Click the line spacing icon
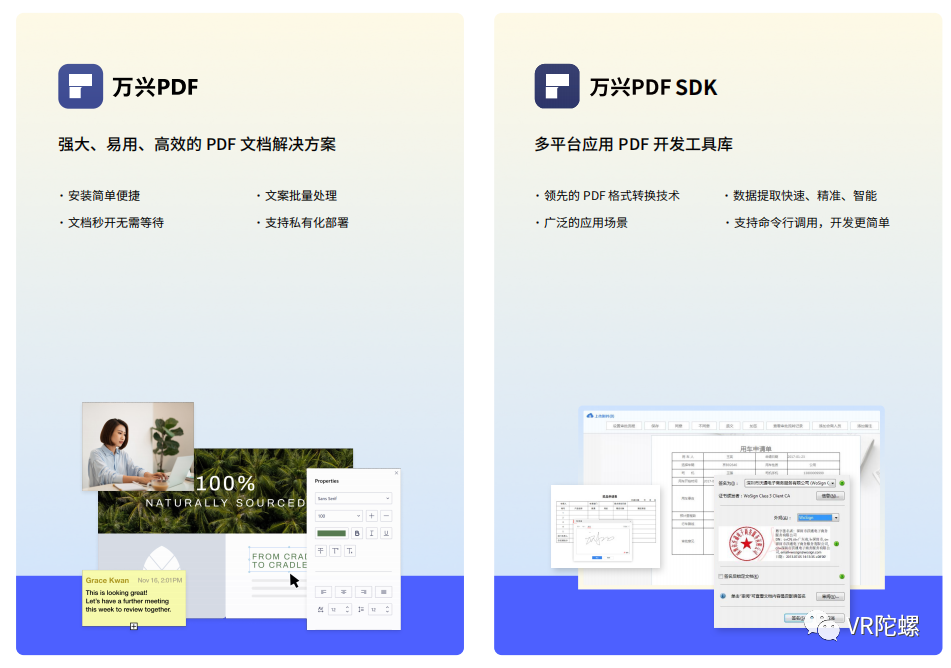The image size is (951, 668). 361,609
